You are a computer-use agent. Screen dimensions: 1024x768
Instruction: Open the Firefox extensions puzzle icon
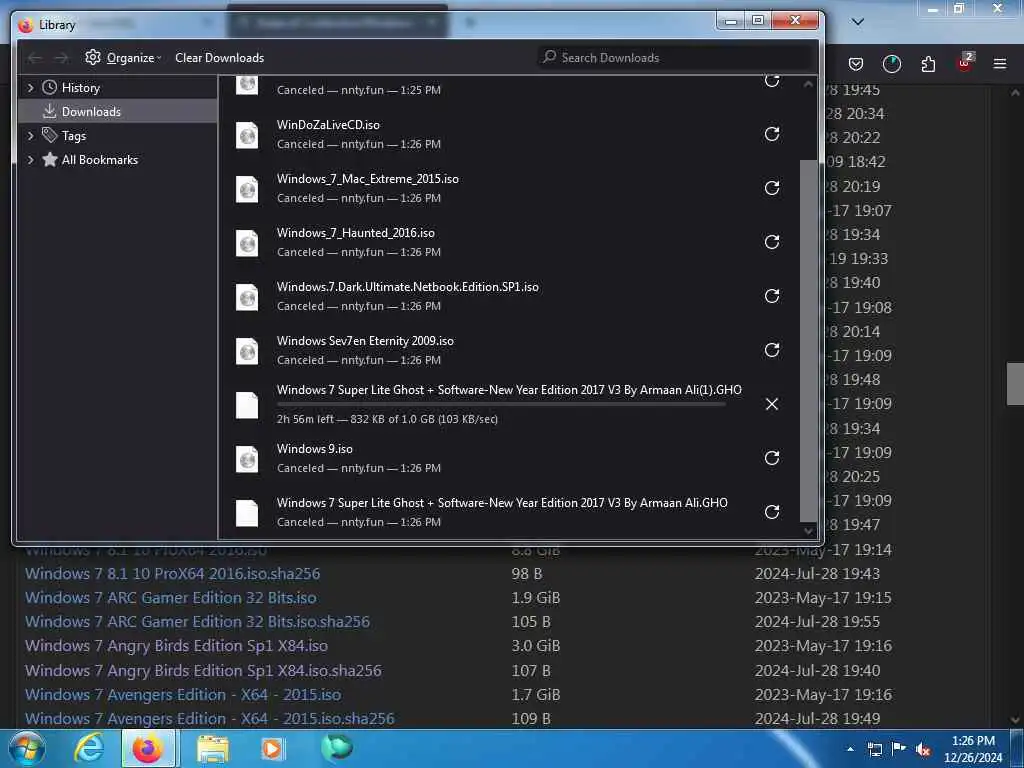tap(928, 64)
